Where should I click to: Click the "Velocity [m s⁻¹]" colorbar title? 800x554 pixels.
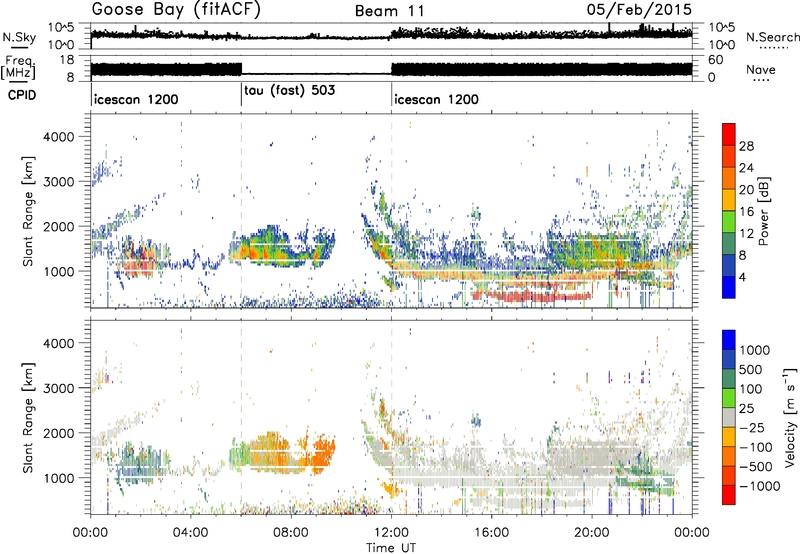[790, 417]
